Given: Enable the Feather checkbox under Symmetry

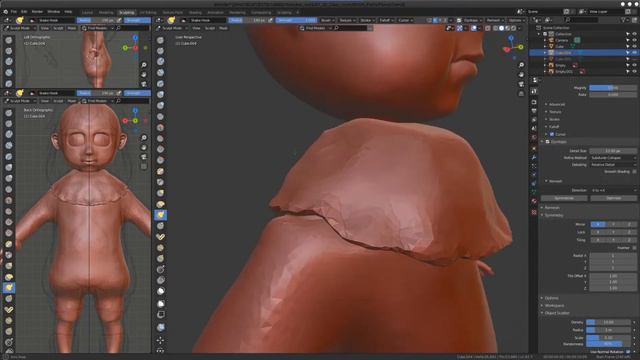Looking at the screenshot, I should pos(634,248).
